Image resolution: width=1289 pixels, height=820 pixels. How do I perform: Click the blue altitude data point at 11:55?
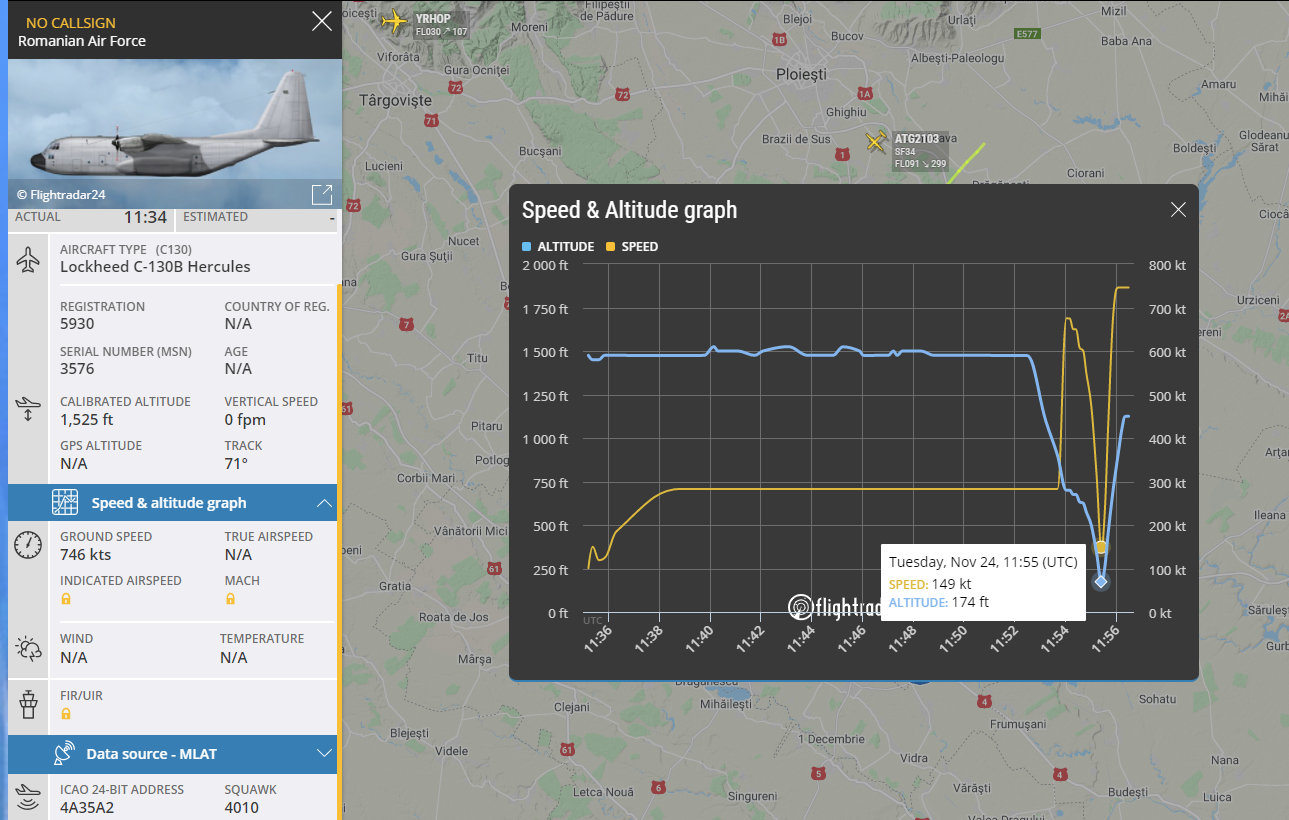pos(1101,581)
